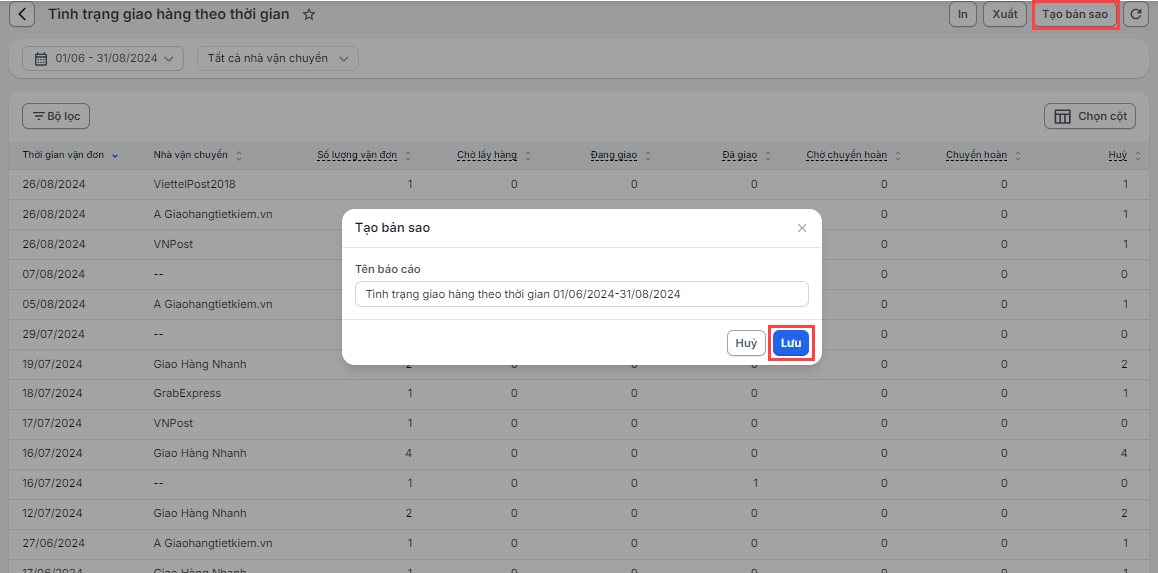This screenshot has height=573, width=1158.
Task: Sort by Thời gian vận đơn arrow
Action: click(x=115, y=156)
